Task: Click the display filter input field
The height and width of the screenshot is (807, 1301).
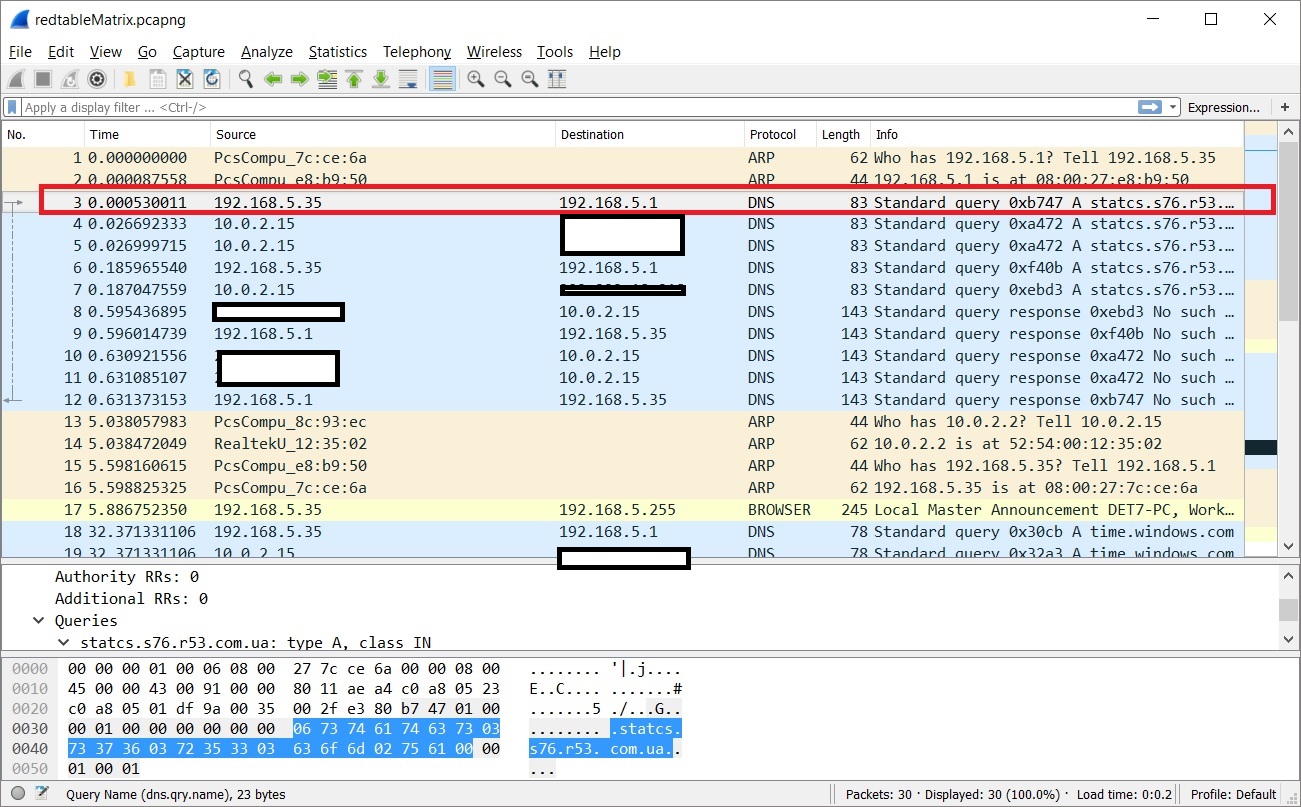Action: coord(570,107)
